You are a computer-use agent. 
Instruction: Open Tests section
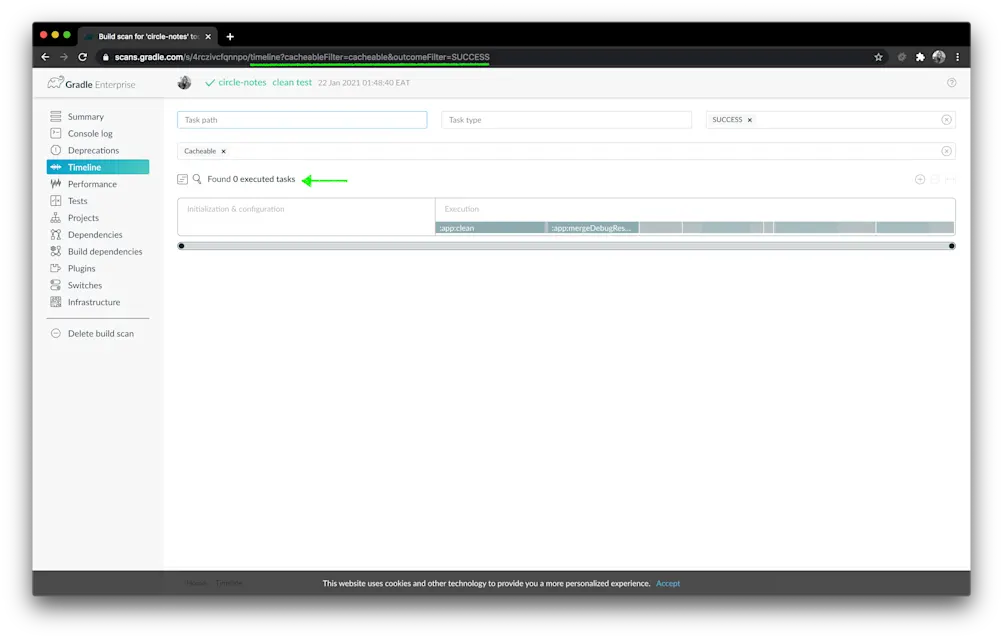coord(77,201)
